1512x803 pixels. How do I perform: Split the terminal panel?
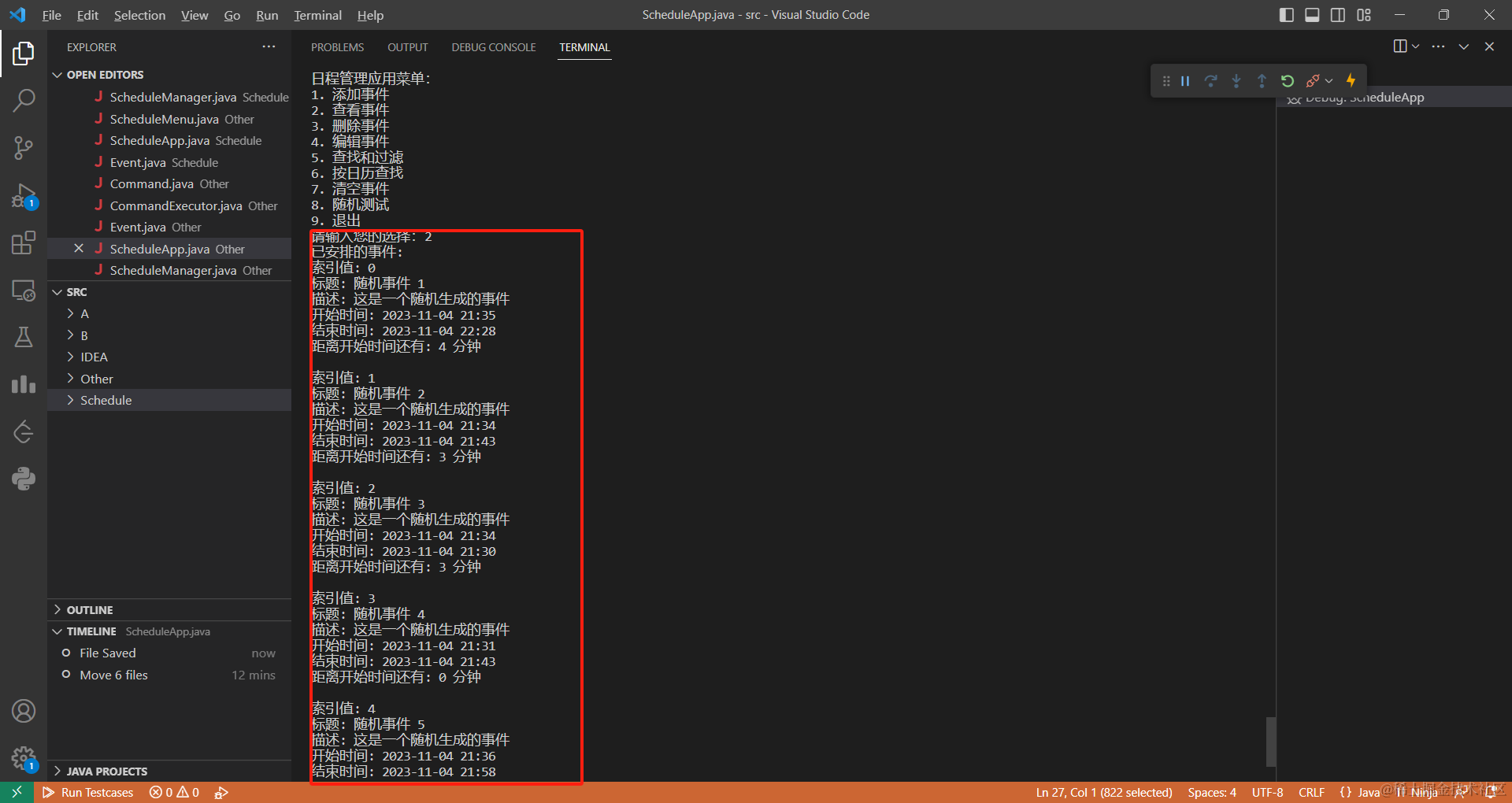(x=1400, y=46)
